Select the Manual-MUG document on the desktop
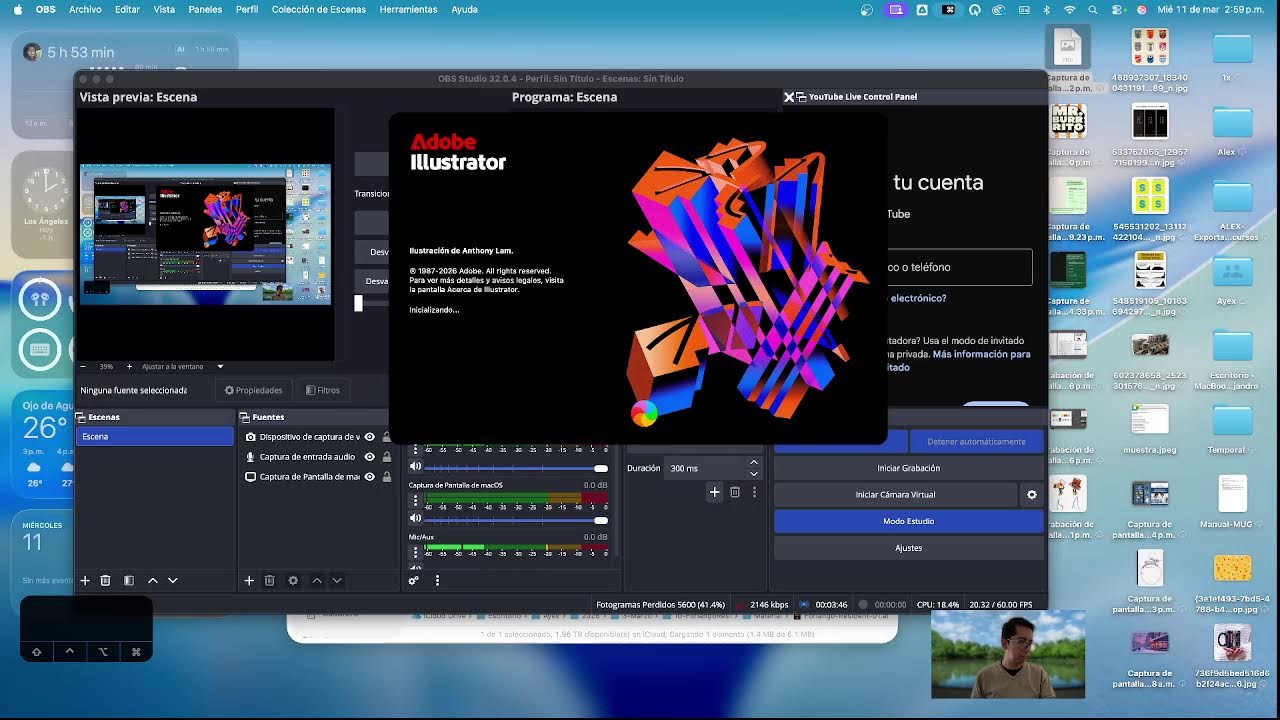Image resolution: width=1280 pixels, height=720 pixels. pos(1232,502)
